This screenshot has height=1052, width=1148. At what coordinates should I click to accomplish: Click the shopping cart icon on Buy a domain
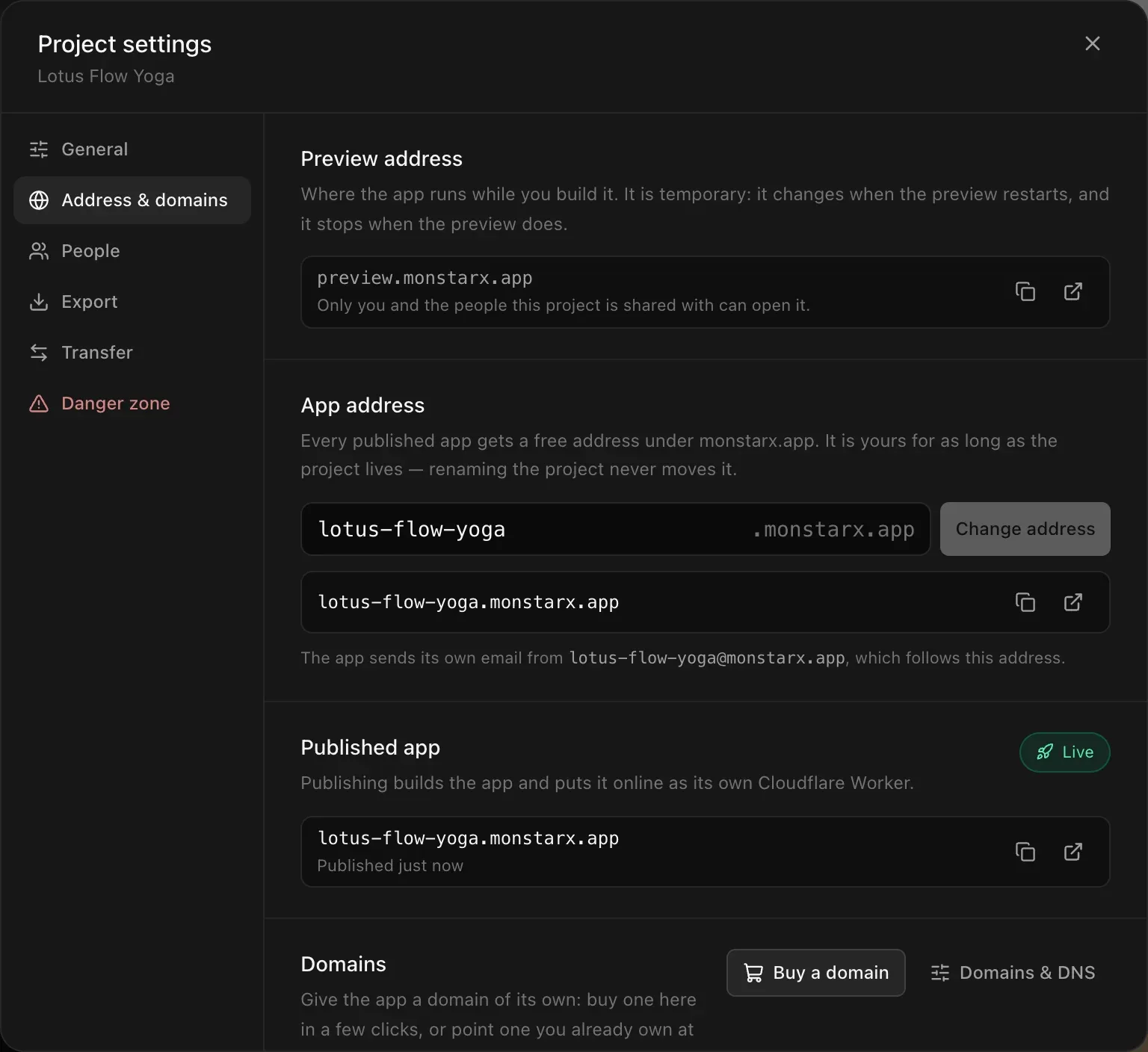753,973
